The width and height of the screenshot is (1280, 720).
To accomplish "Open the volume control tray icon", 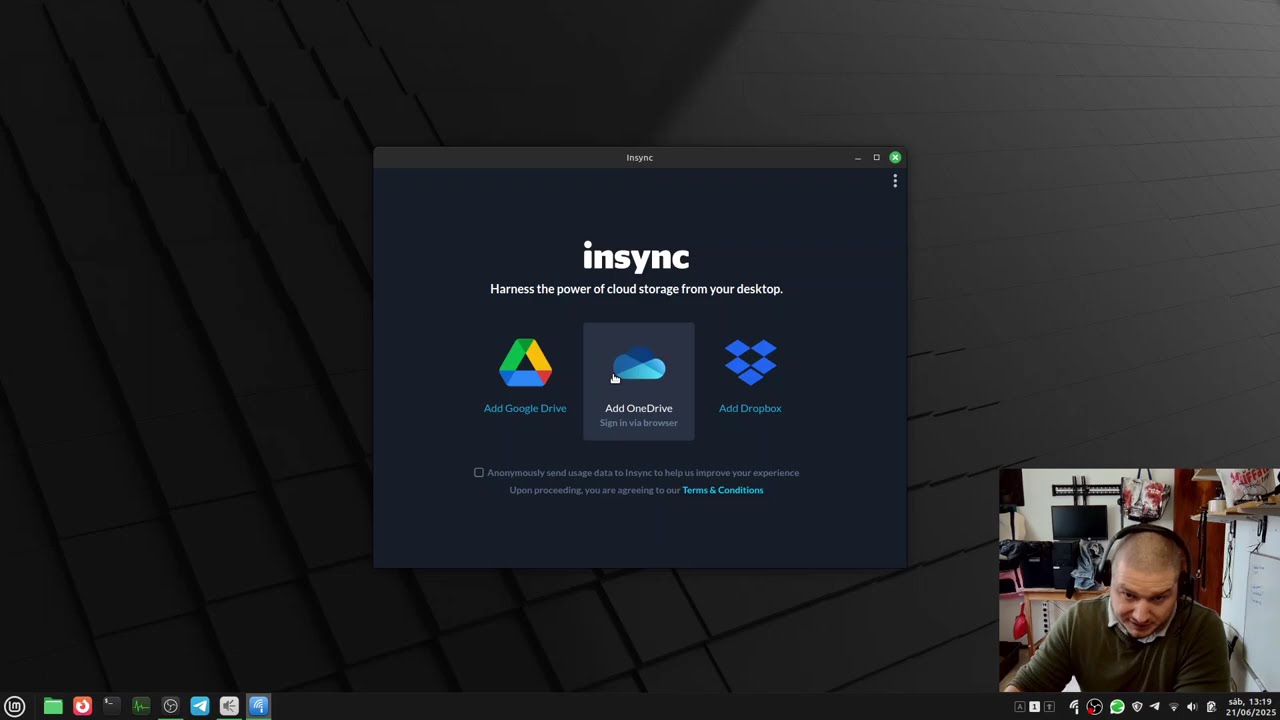I will pos(1191,707).
